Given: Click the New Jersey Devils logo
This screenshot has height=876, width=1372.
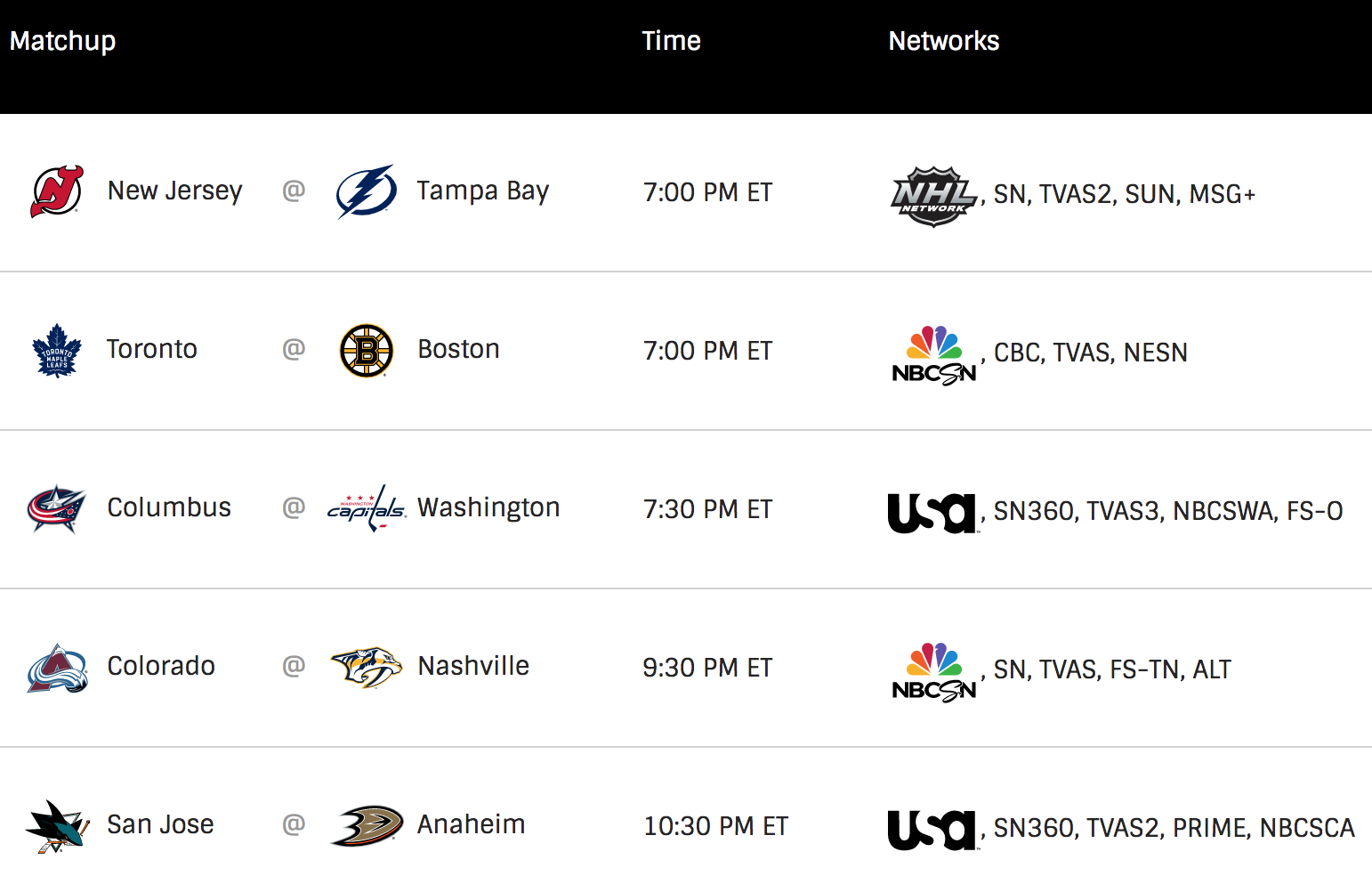Looking at the screenshot, I should coord(57,191).
